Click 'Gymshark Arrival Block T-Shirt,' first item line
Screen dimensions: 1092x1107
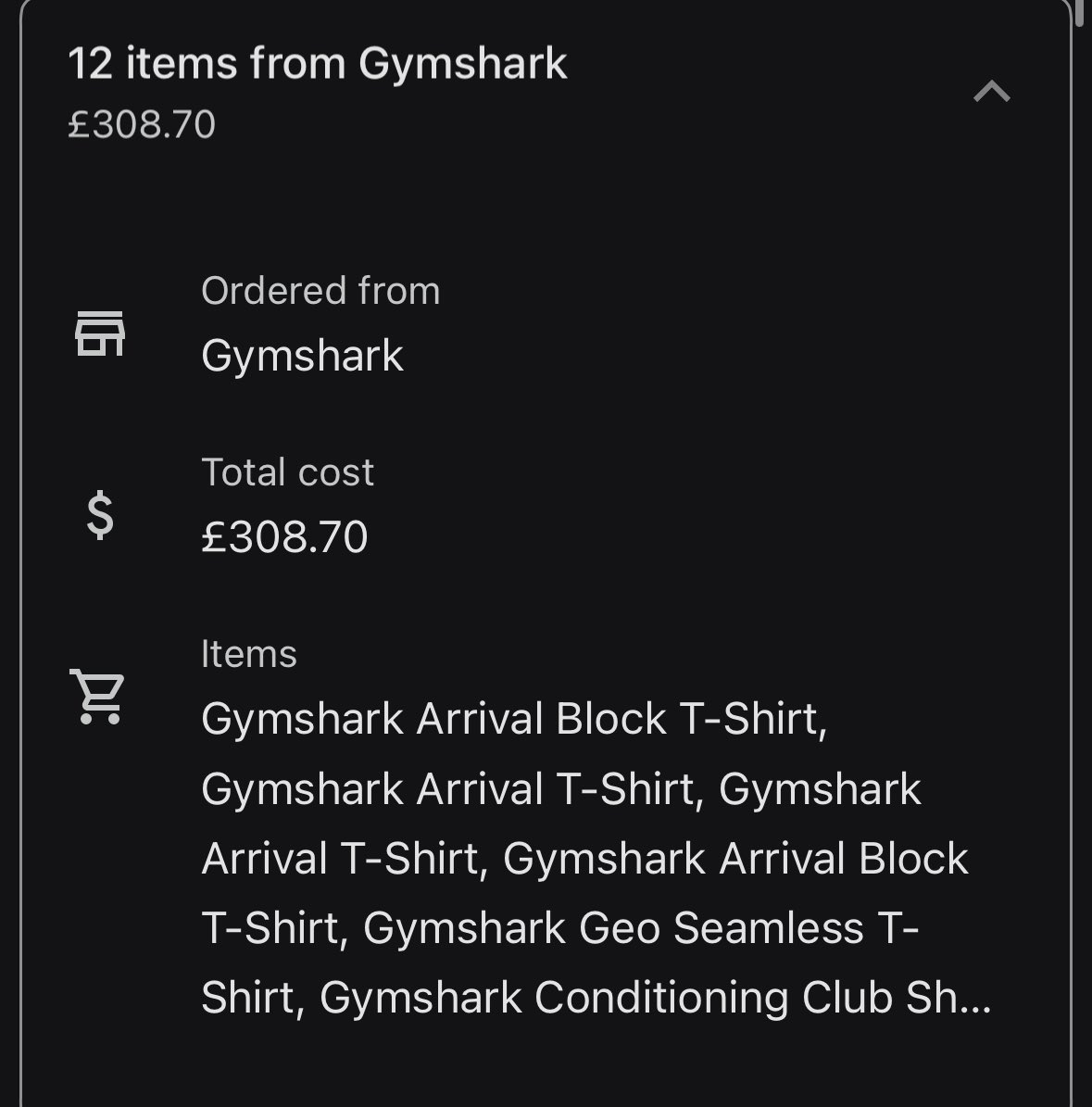(514, 719)
